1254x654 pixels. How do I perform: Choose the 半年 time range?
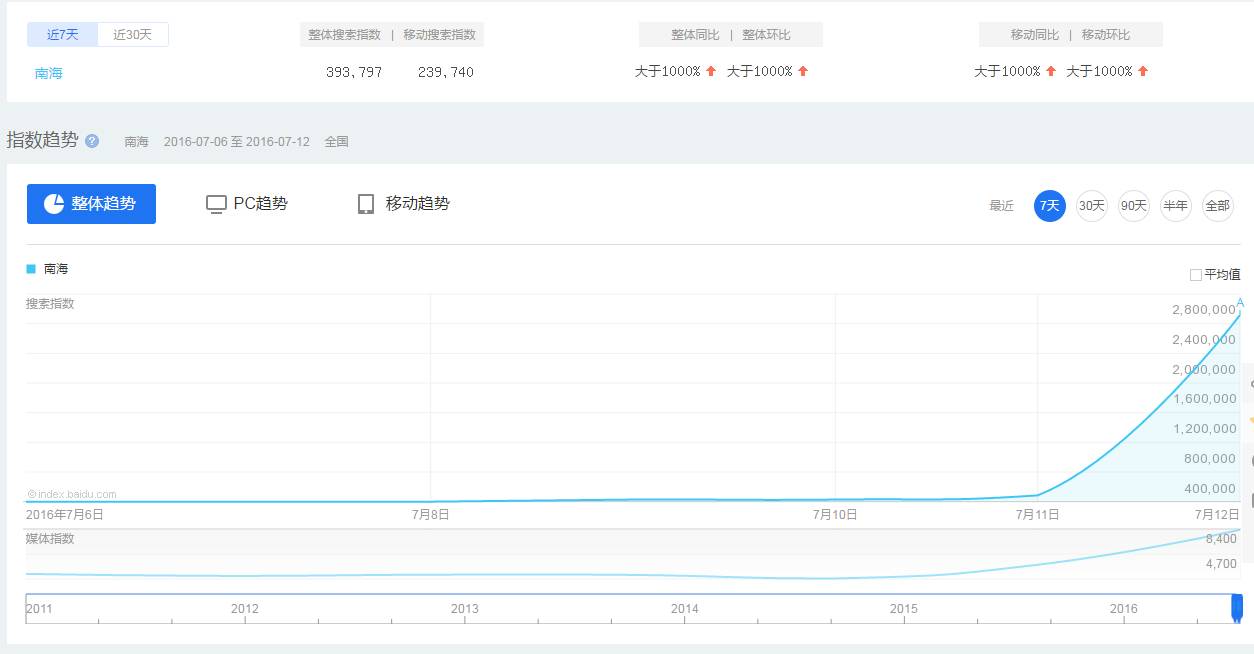point(1176,206)
